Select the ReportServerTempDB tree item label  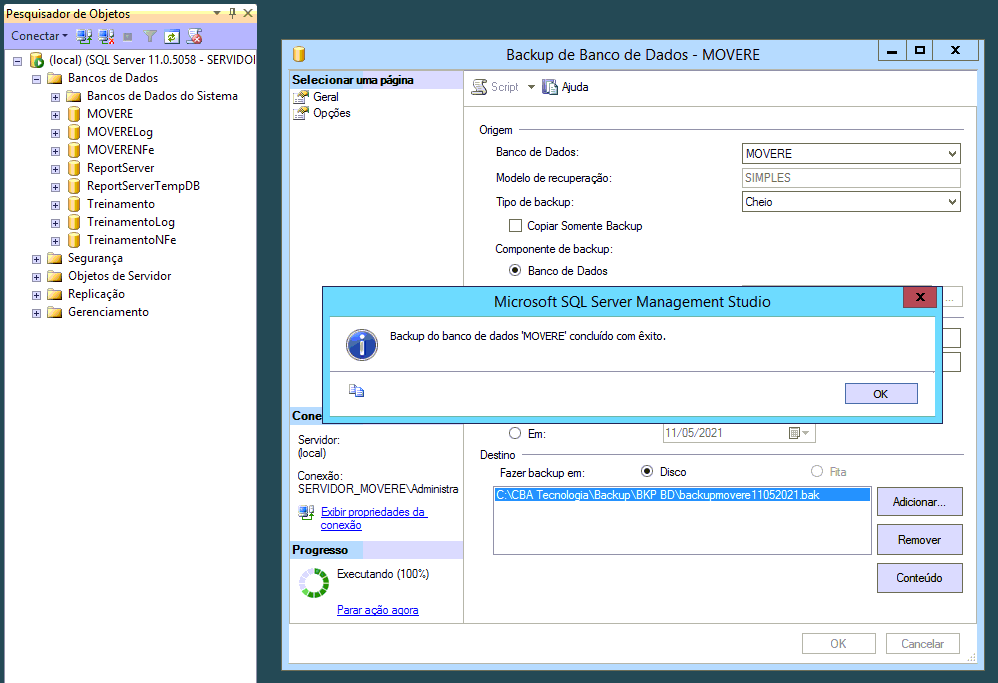tap(143, 186)
